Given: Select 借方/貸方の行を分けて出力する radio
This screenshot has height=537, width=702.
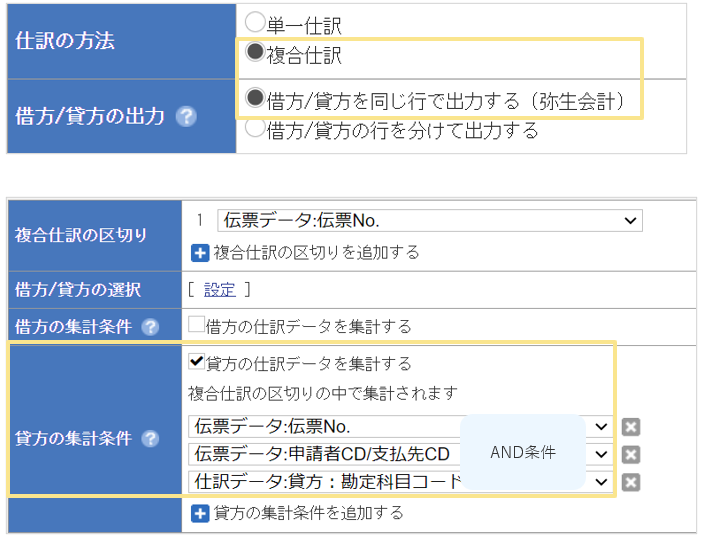Looking at the screenshot, I should tap(255, 127).
